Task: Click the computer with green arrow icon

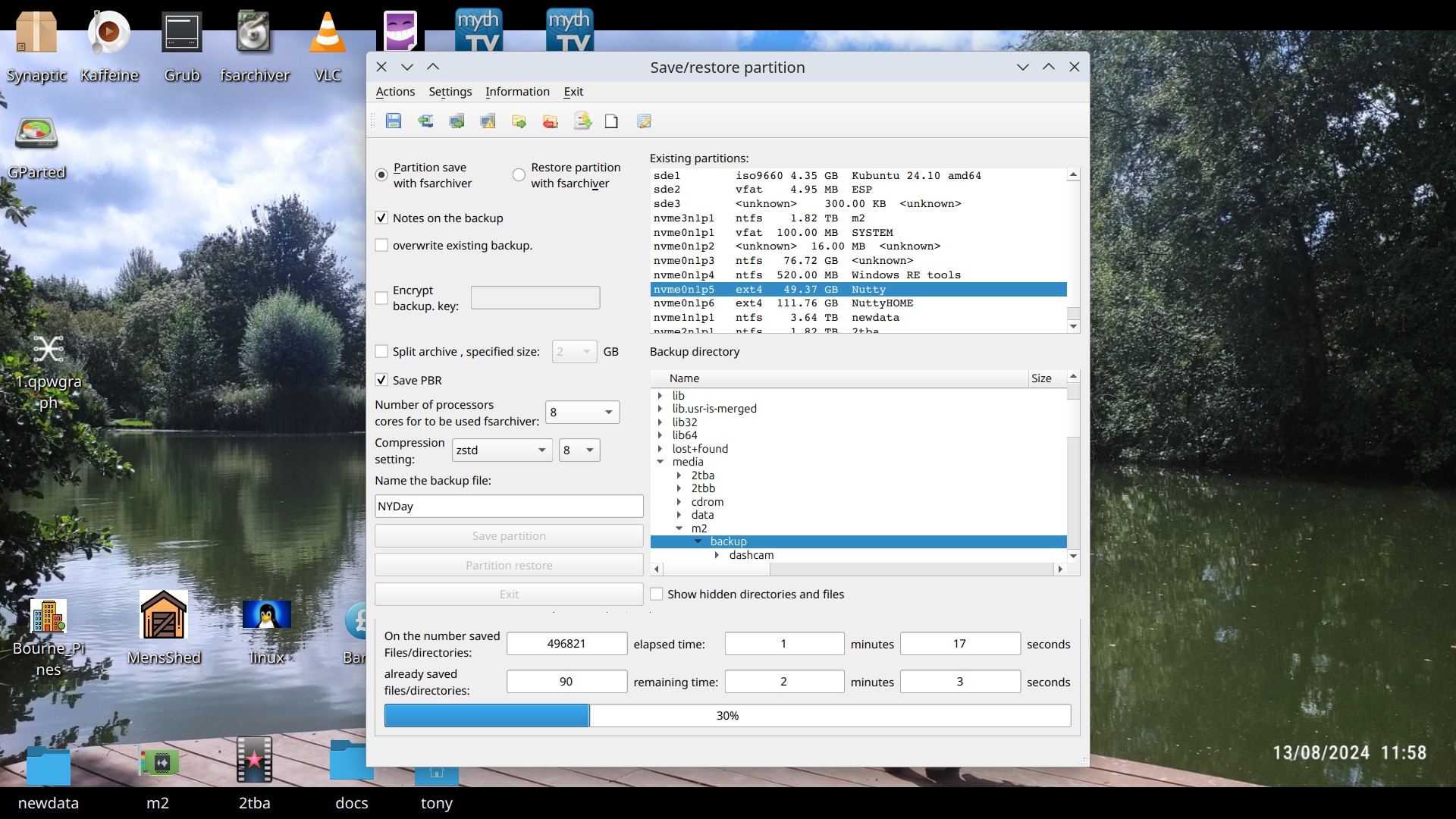Action: click(x=457, y=121)
